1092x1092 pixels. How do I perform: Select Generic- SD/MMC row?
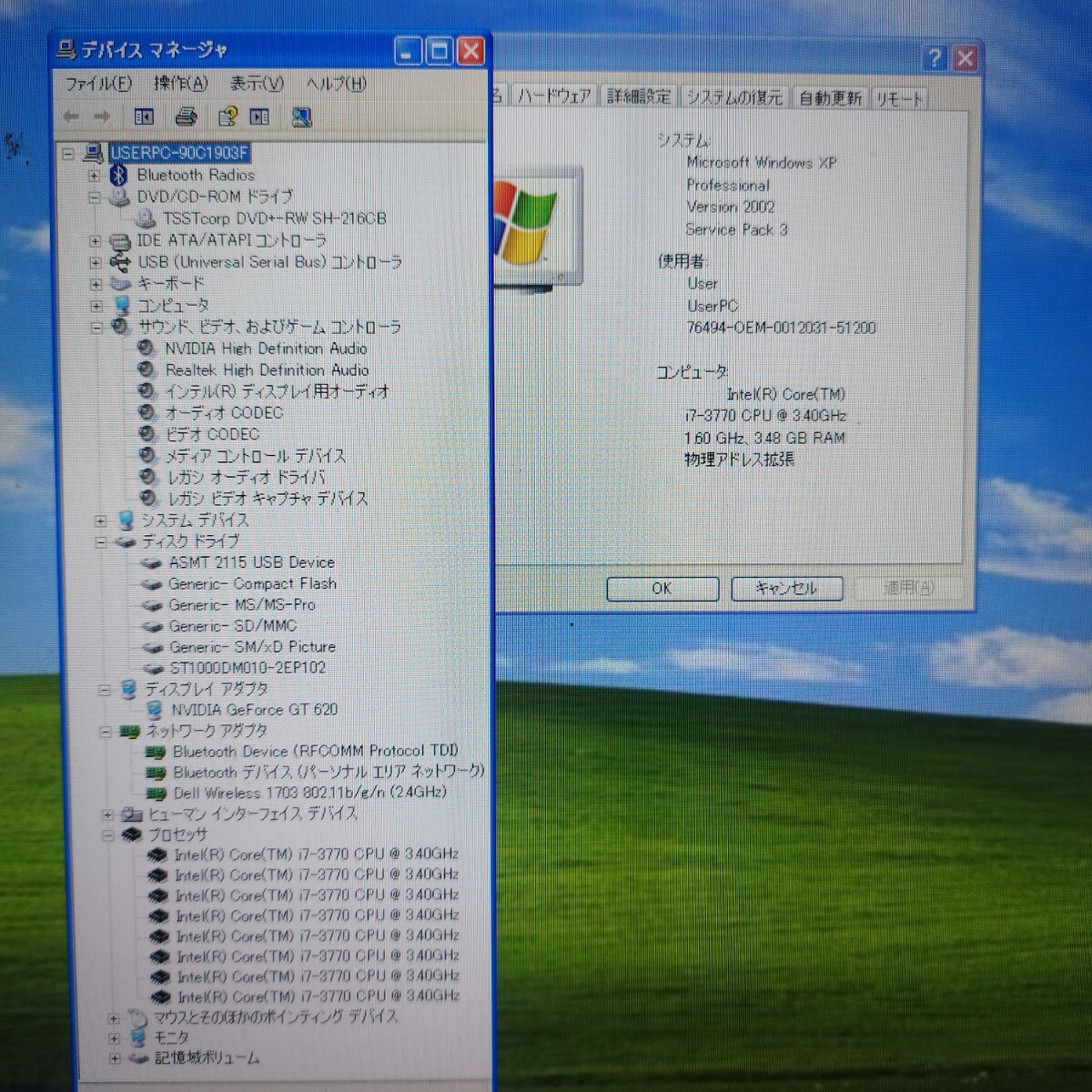[x=233, y=626]
